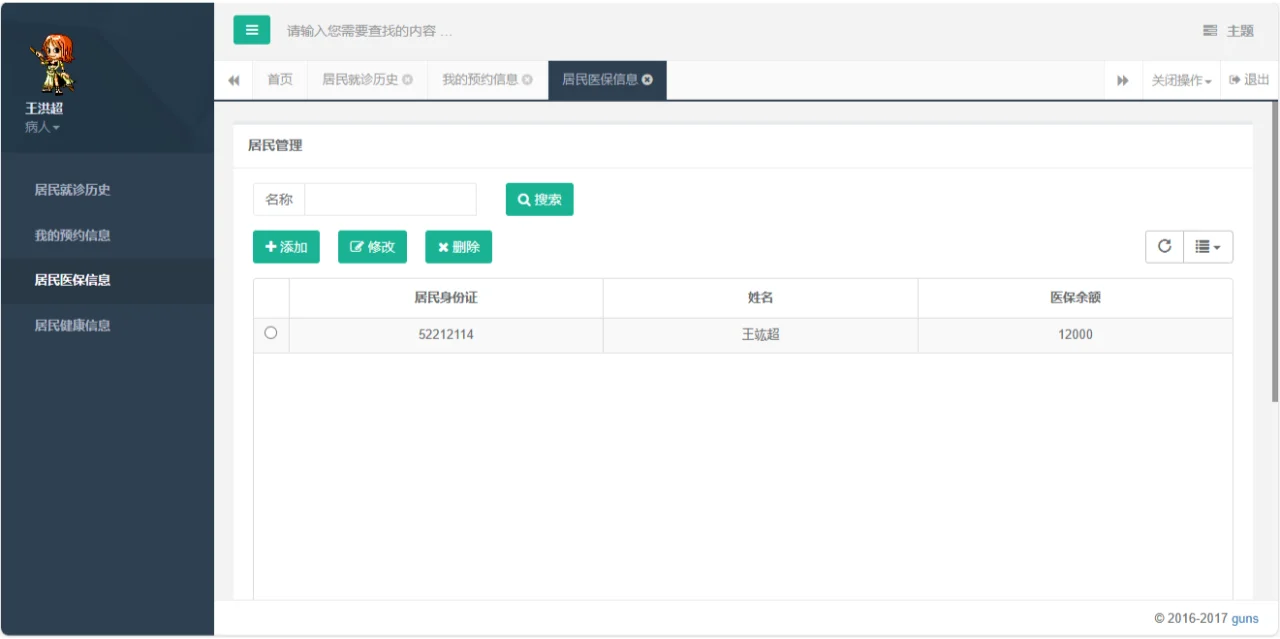Click the 添加 add button
This screenshot has width=1280, height=639.
click(x=286, y=247)
